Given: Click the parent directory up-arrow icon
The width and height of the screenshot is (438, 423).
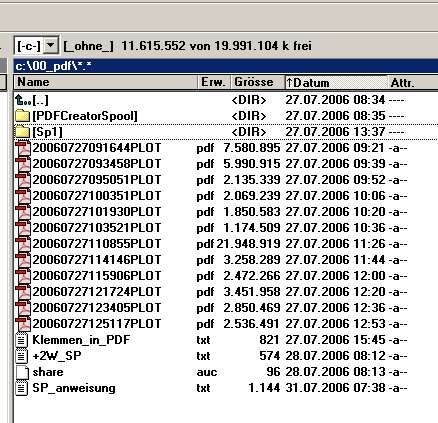Looking at the screenshot, I should point(23,100).
